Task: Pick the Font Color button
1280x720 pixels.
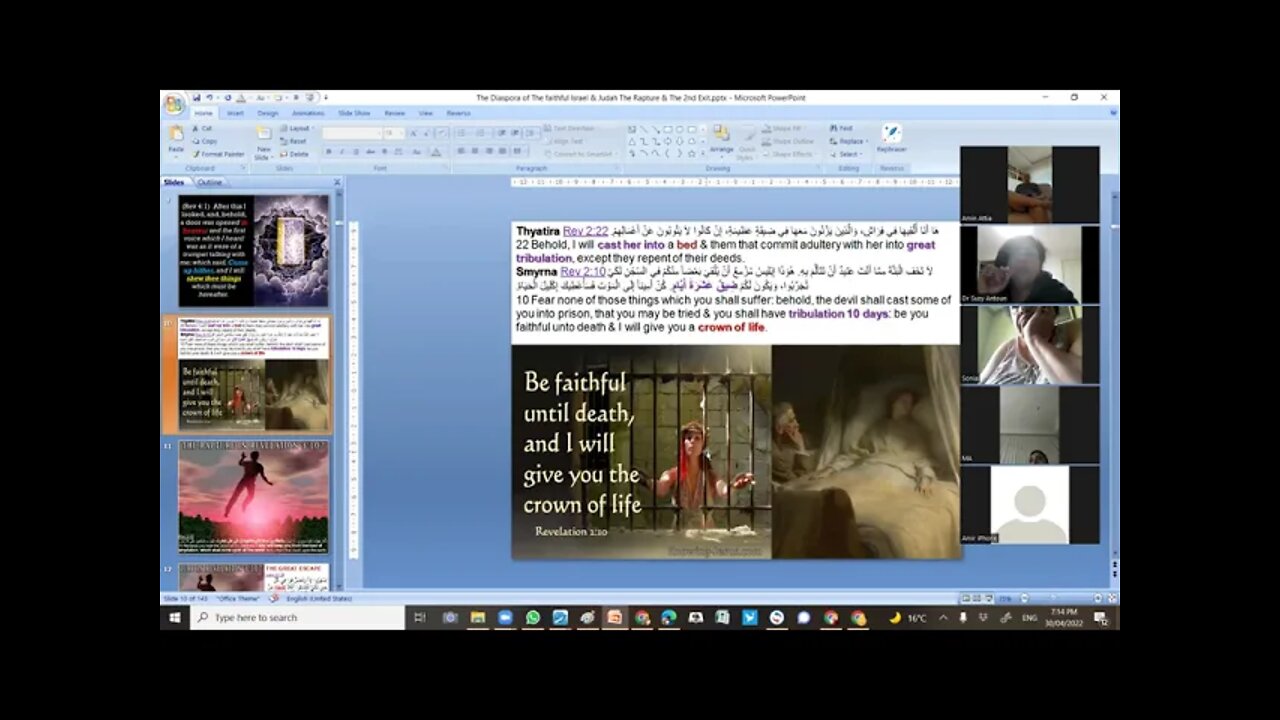Action: point(436,152)
